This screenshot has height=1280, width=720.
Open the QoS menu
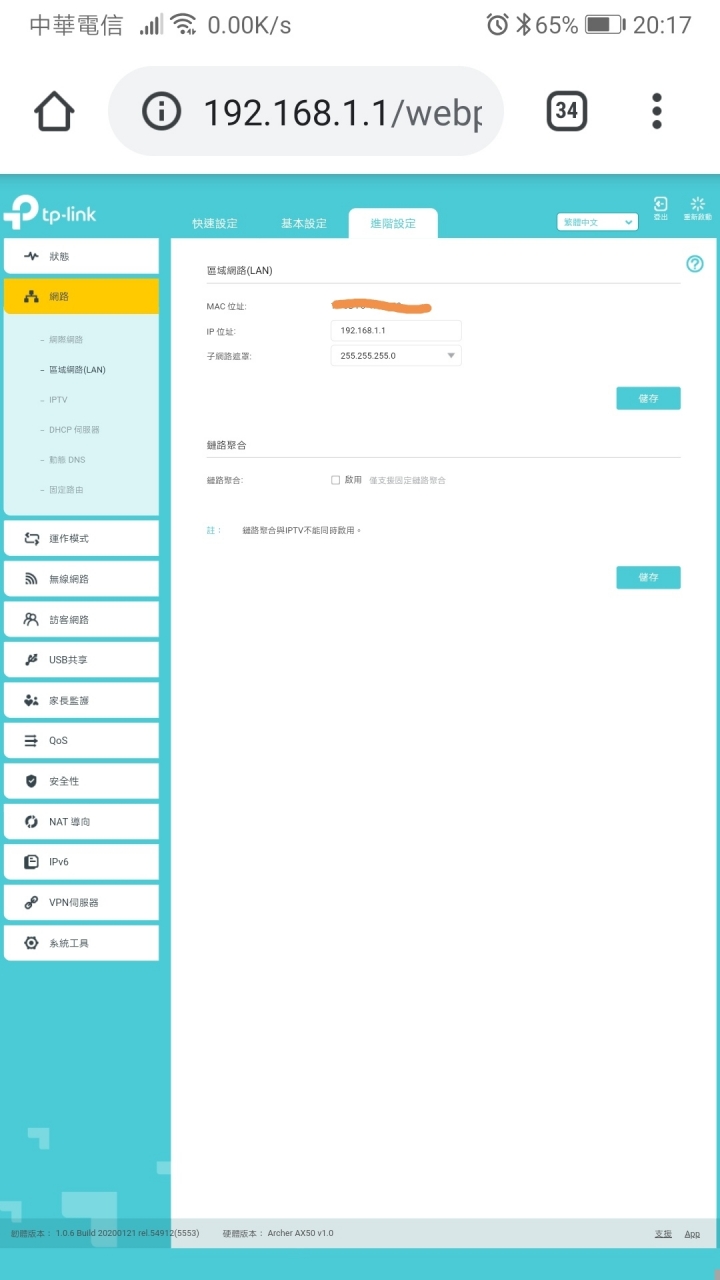(81, 740)
